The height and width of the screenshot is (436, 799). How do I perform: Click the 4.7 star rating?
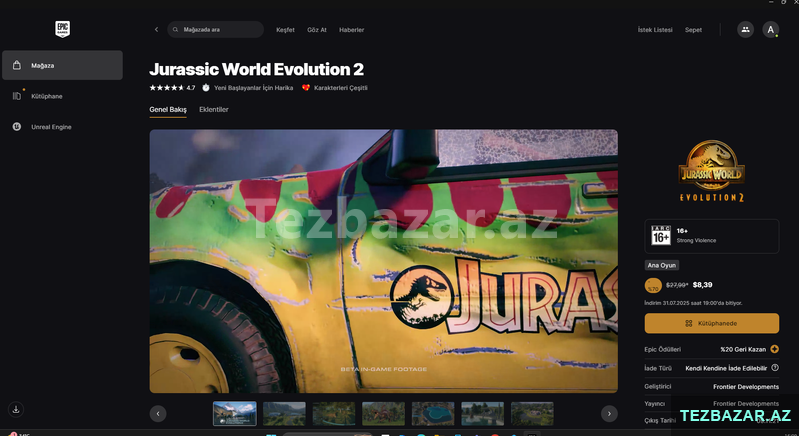172,88
